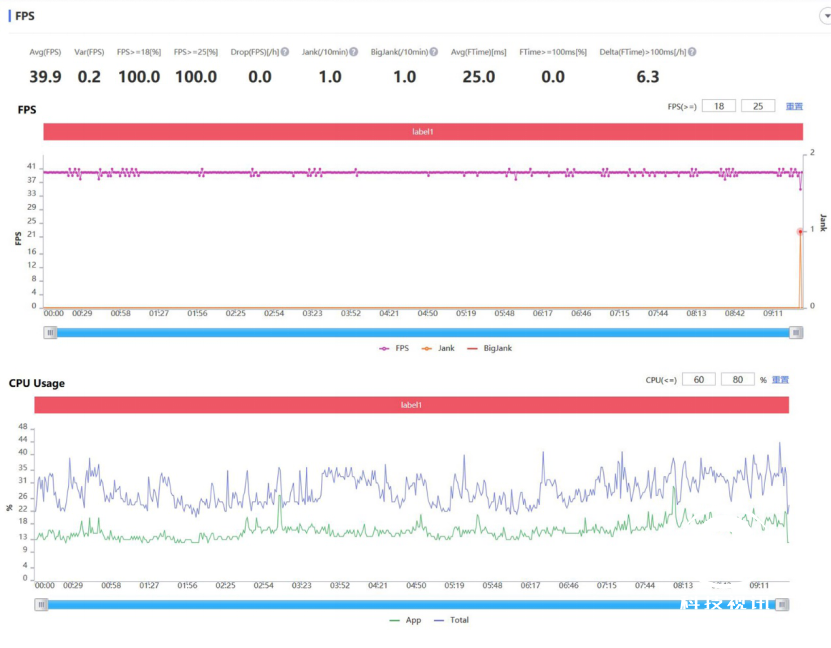Screen dimensions: 831x648
Task: Collapse the FPS section using the top-right arrow
Action: [826, 16]
